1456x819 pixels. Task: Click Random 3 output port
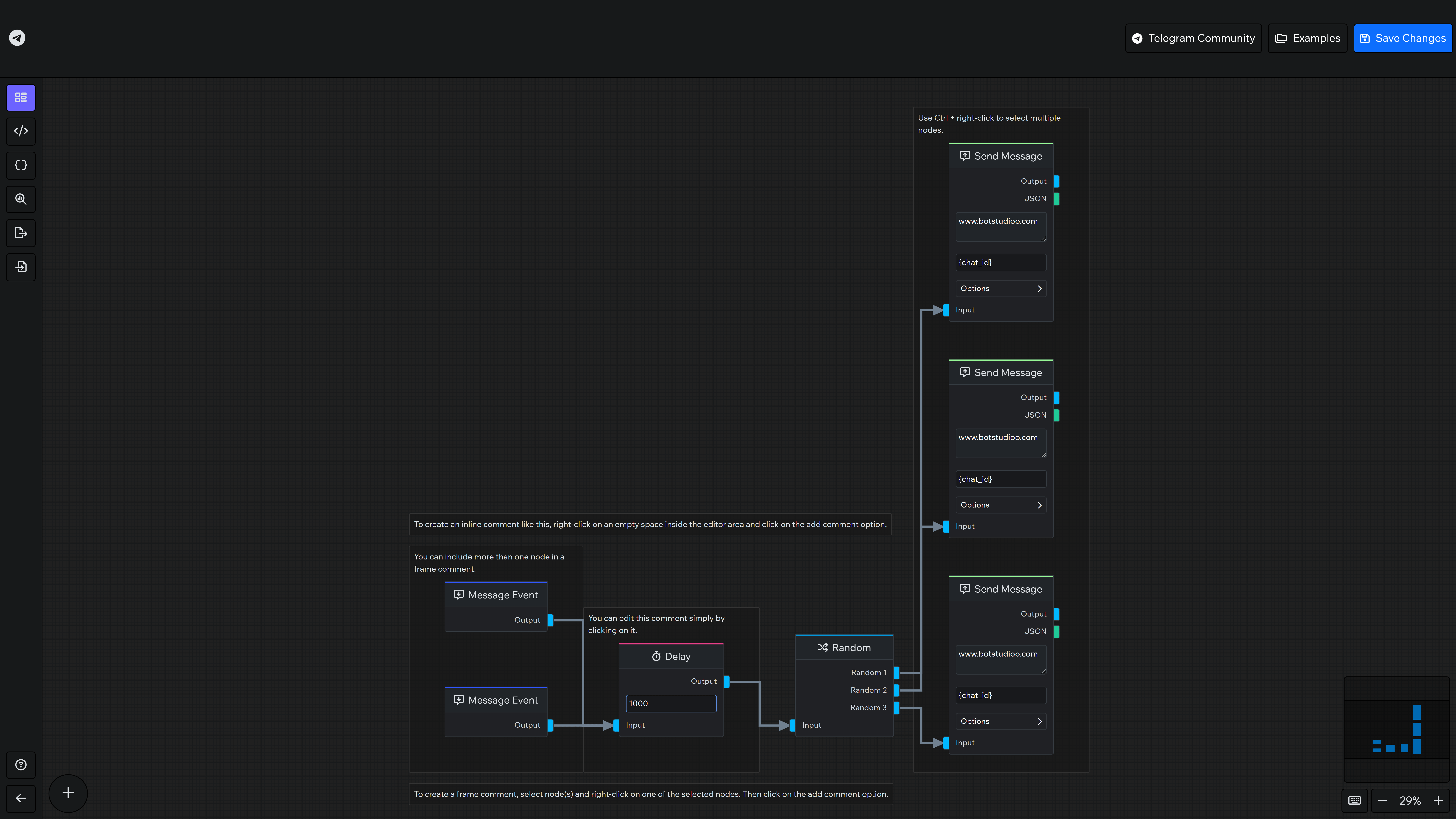click(896, 708)
